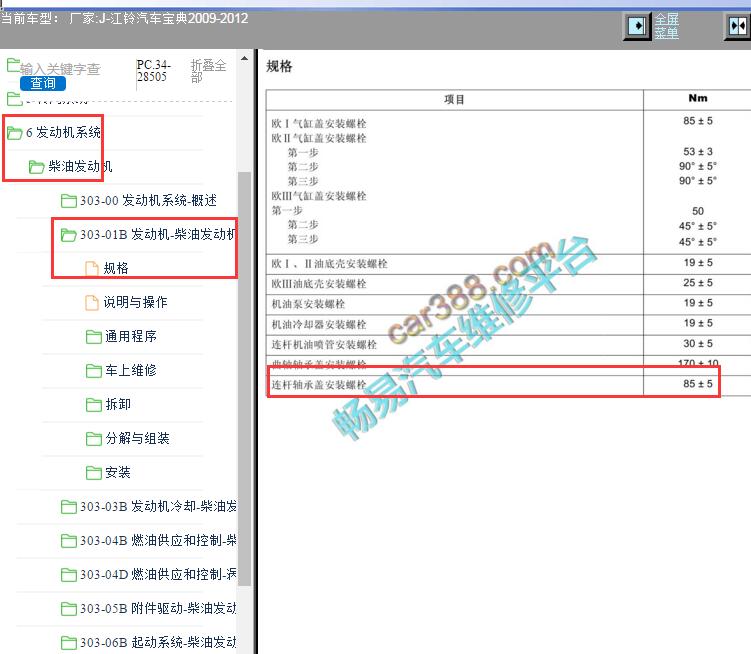Open 303-06B 起动系统-柴油发动 tree item
The height and width of the screenshot is (654, 751).
click(158, 643)
